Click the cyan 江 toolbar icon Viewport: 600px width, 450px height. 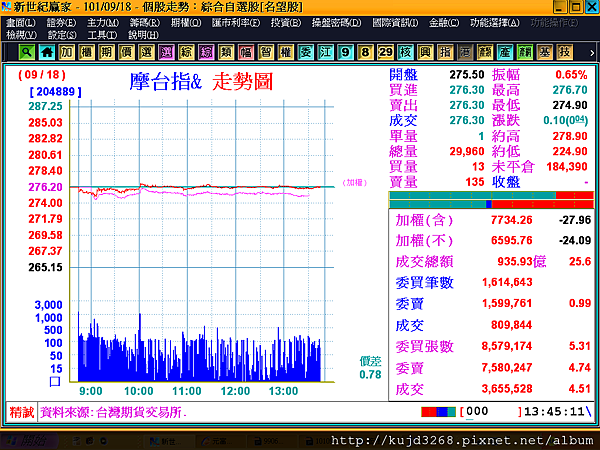[x=326, y=52]
